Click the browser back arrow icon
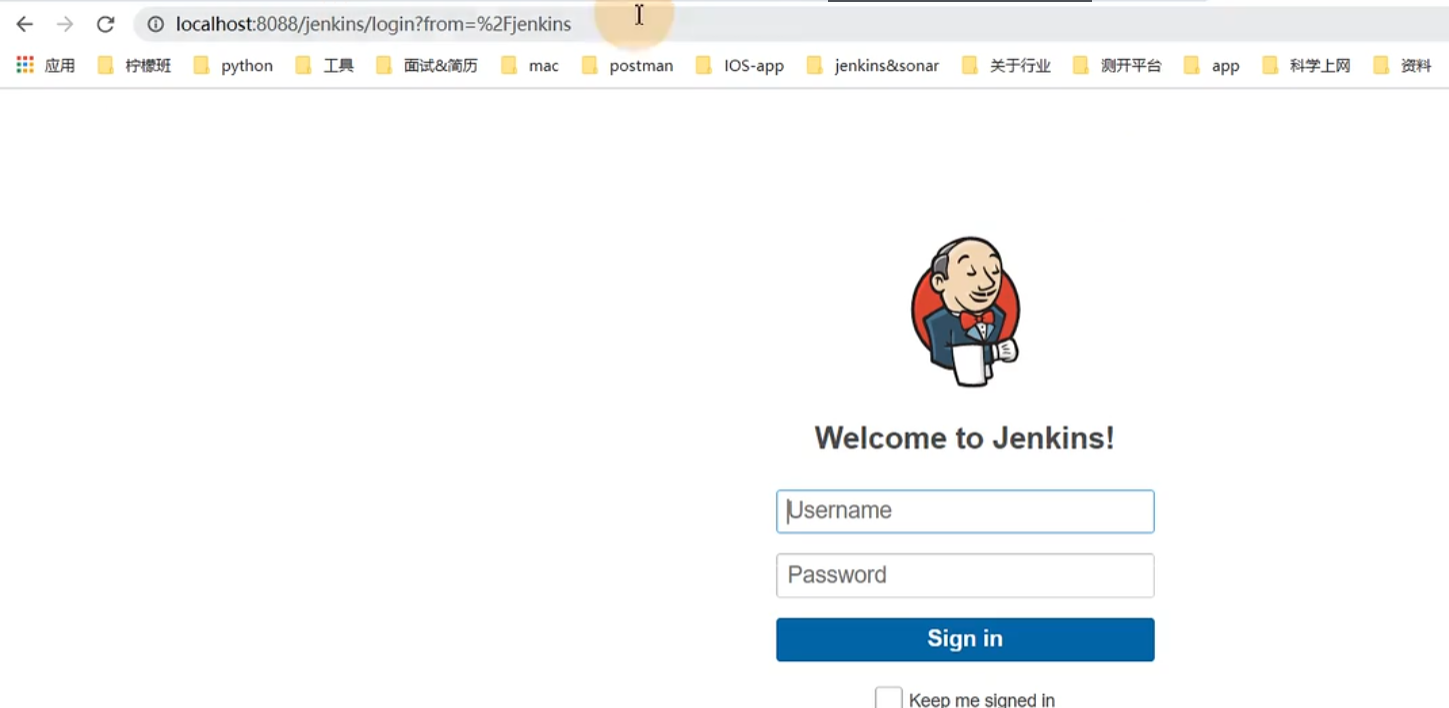The image size is (1449, 708). [23, 24]
